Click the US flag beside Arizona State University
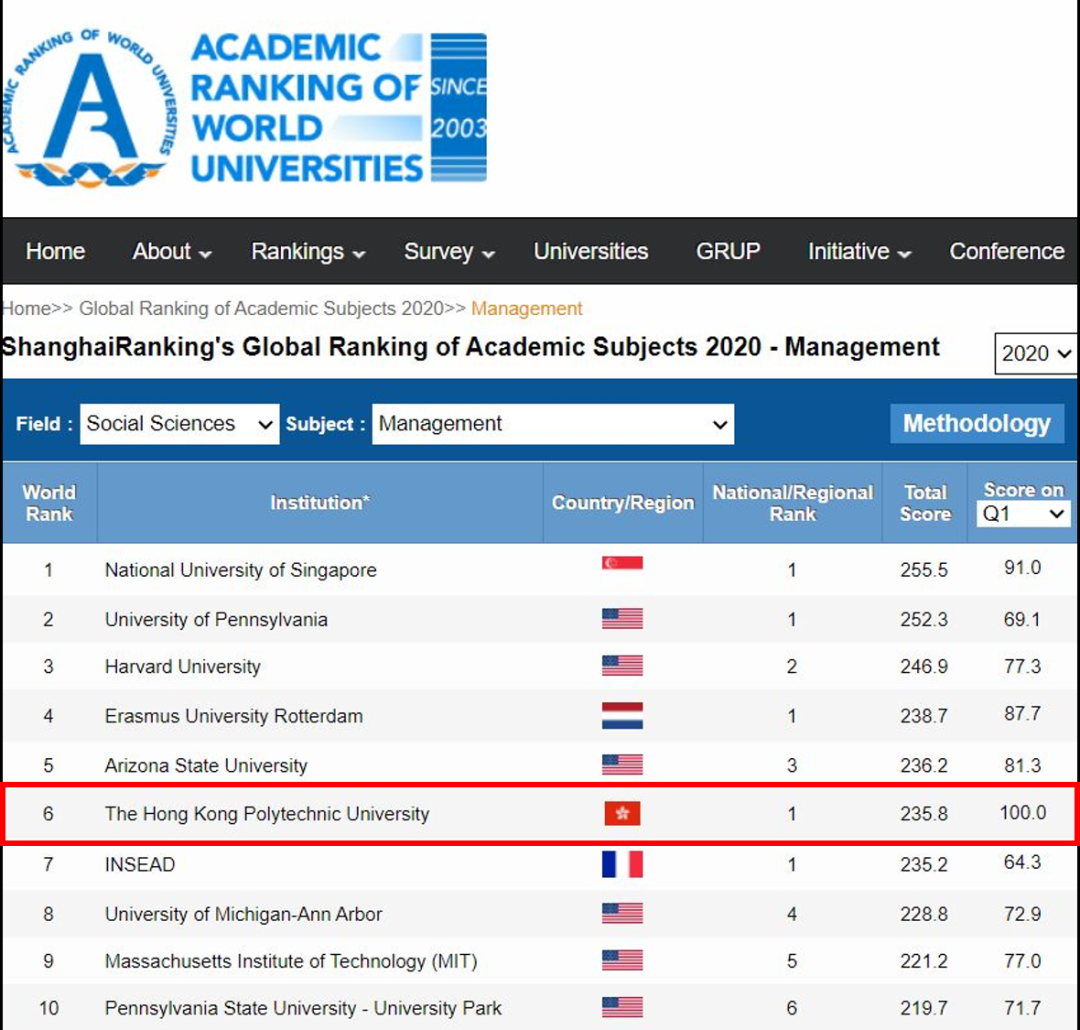This screenshot has width=1080, height=1030. point(622,765)
